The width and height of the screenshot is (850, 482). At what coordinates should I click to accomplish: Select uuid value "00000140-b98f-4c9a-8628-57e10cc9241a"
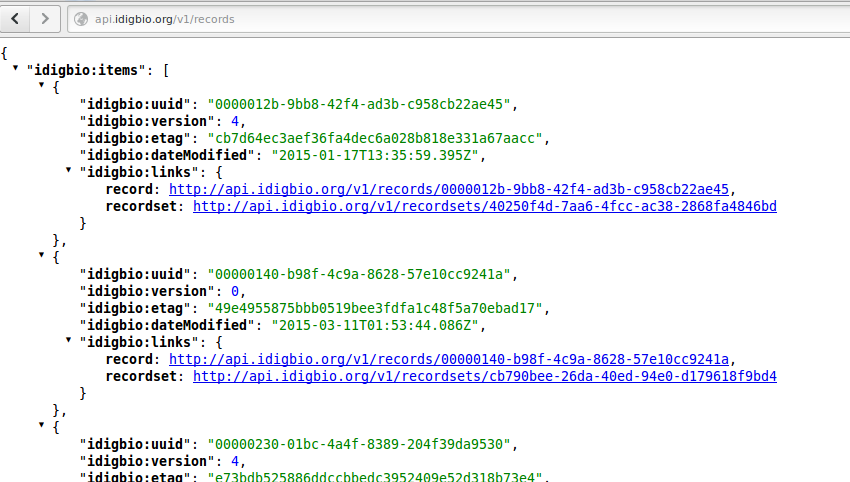click(x=359, y=274)
